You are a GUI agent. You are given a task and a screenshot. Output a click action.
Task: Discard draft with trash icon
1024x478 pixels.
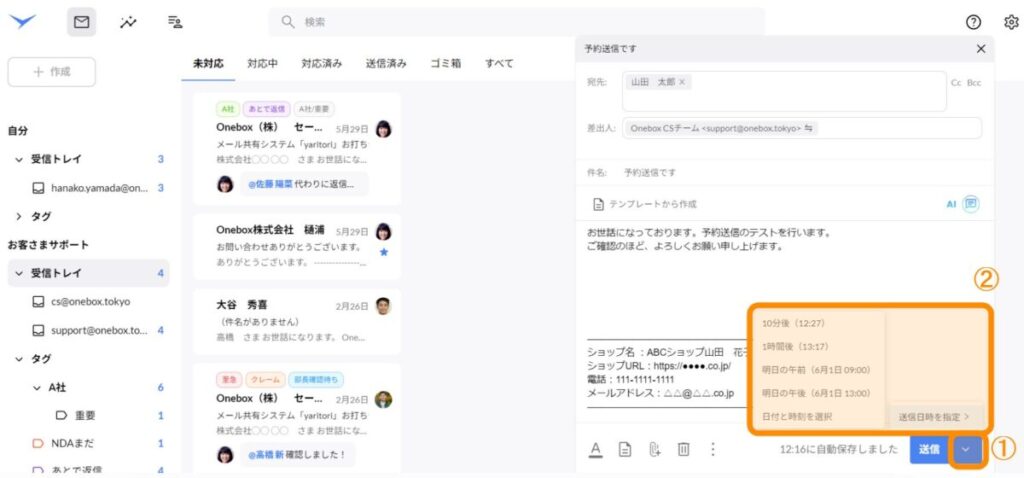[684, 449]
